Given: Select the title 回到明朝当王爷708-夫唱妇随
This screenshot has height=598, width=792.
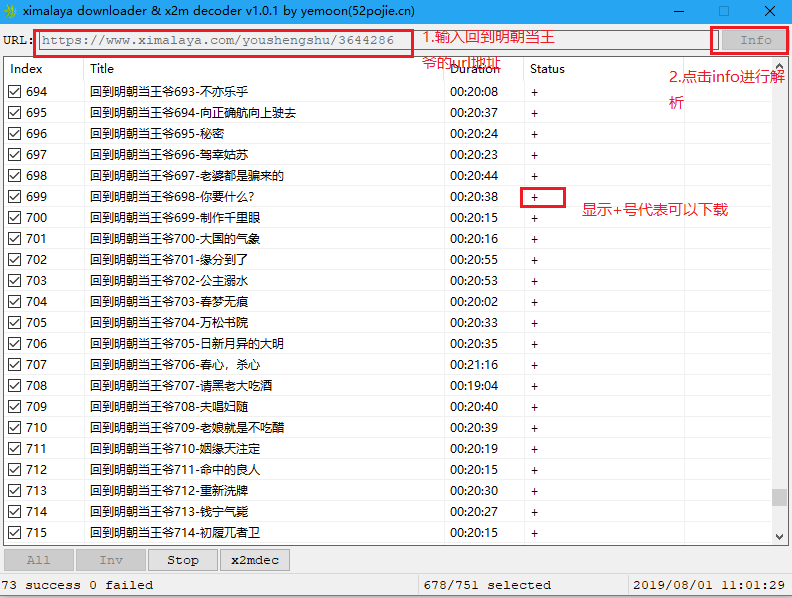Looking at the screenshot, I should 169,407.
